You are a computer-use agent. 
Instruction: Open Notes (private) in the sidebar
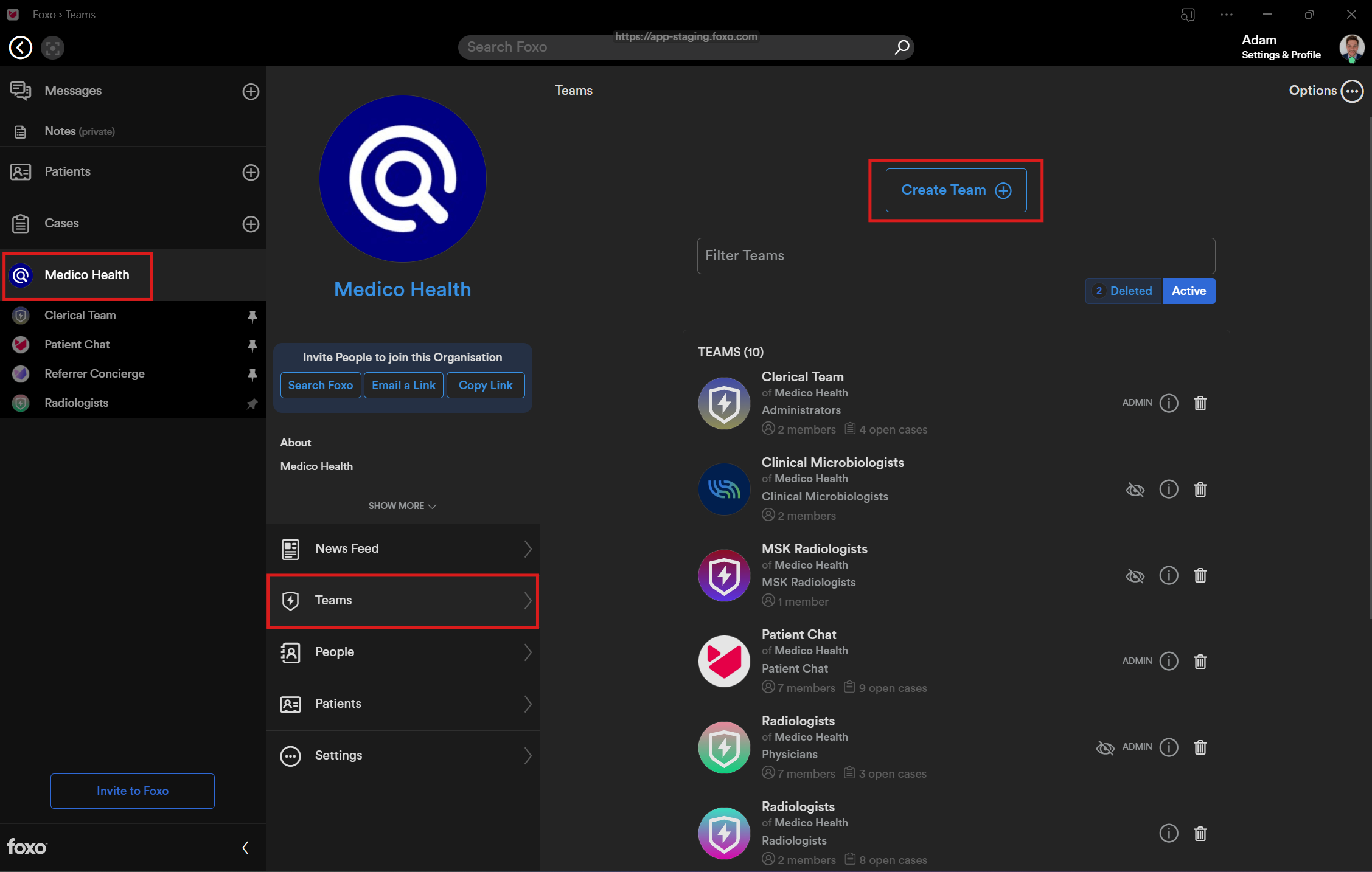coord(79,131)
